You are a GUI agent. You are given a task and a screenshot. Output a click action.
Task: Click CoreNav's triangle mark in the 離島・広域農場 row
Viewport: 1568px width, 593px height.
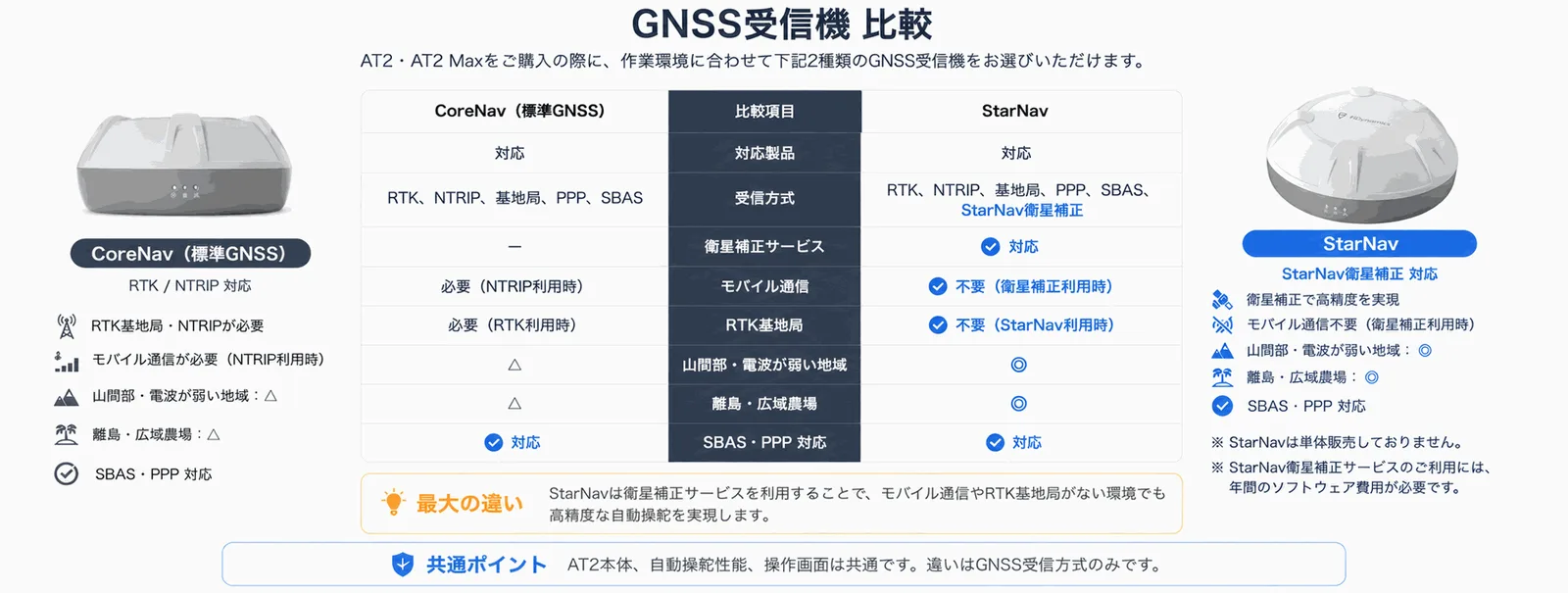(x=514, y=403)
